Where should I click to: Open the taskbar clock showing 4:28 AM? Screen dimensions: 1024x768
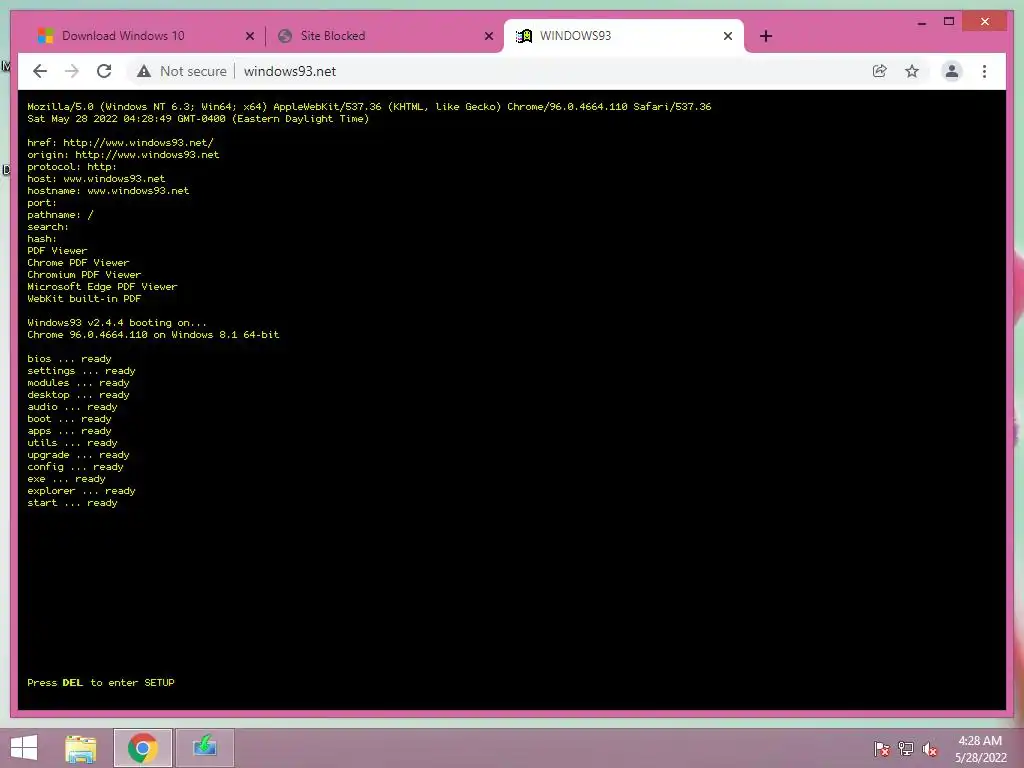pos(980,748)
